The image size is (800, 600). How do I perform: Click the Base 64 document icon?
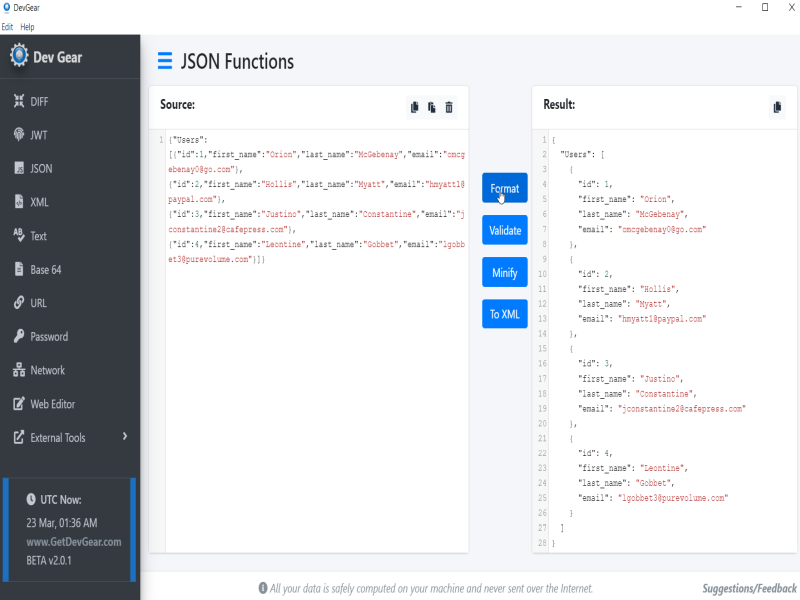[x=19, y=269]
